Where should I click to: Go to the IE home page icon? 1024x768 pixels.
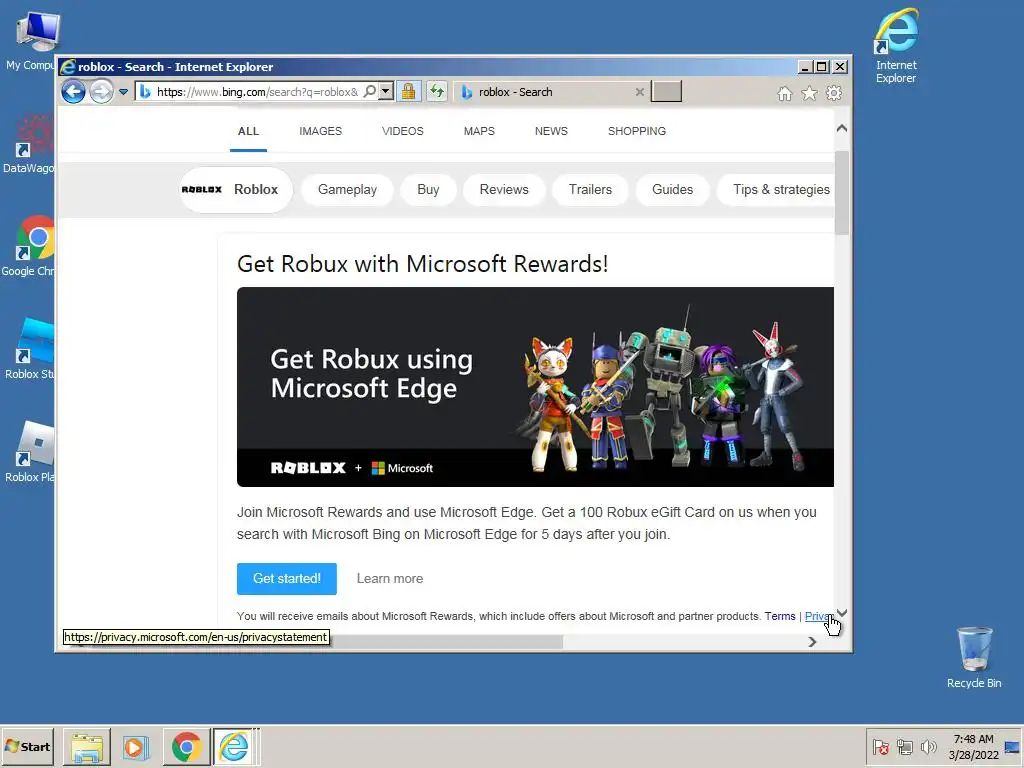[785, 93]
